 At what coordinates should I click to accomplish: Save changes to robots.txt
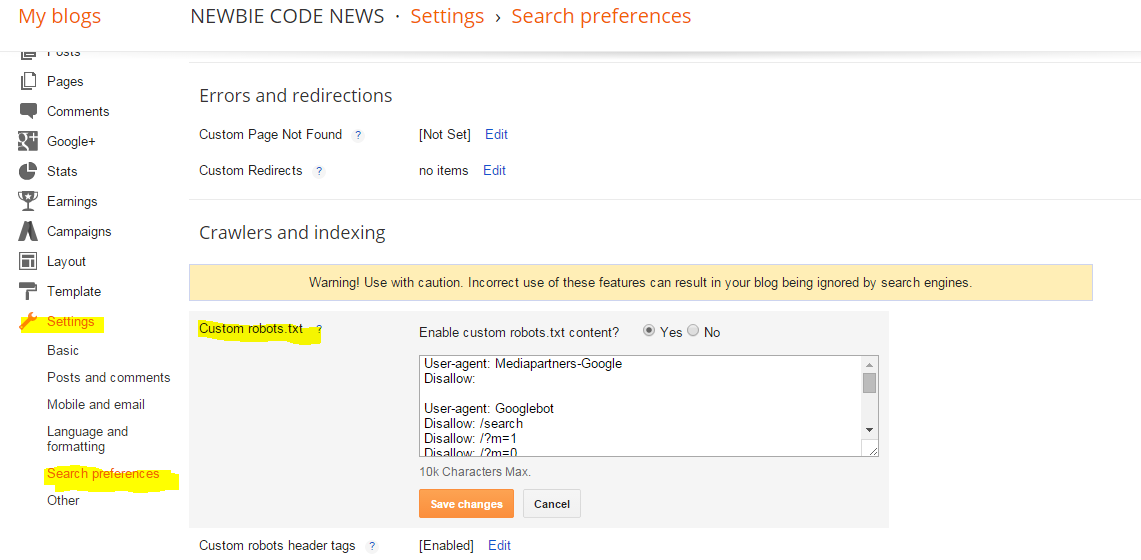466,503
